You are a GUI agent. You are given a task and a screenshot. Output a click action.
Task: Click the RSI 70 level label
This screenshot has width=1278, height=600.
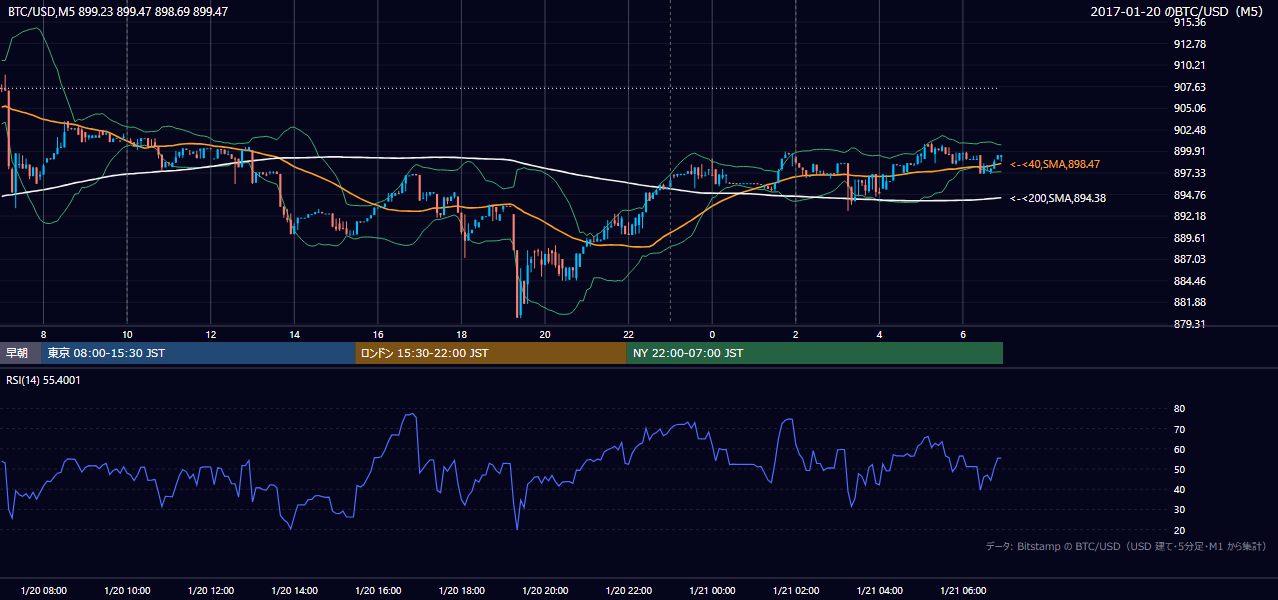tap(1179, 429)
